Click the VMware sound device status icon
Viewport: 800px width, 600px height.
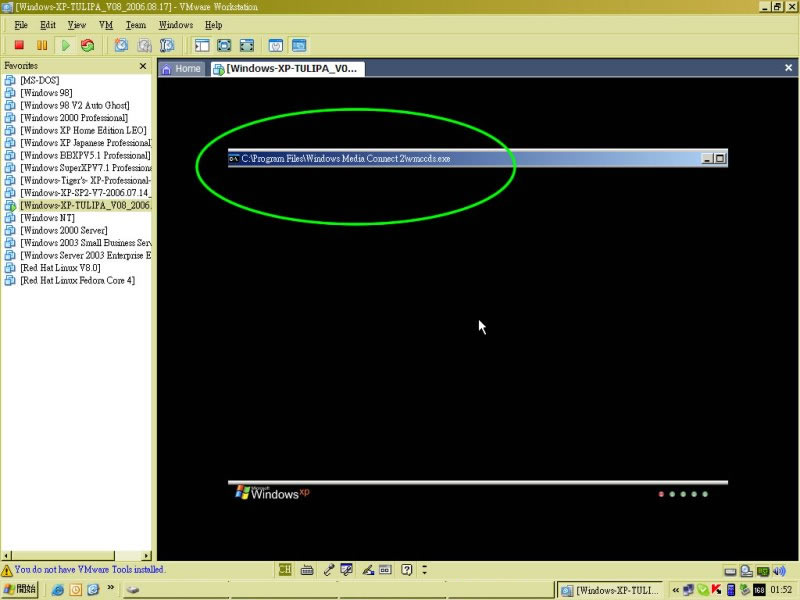[x=780, y=571]
